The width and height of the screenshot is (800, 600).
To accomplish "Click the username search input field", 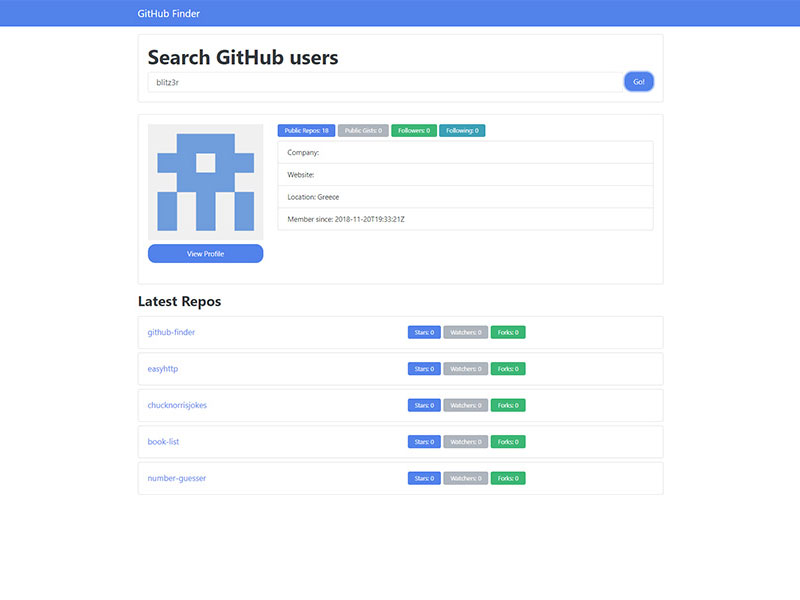I will pyautogui.click(x=385, y=82).
